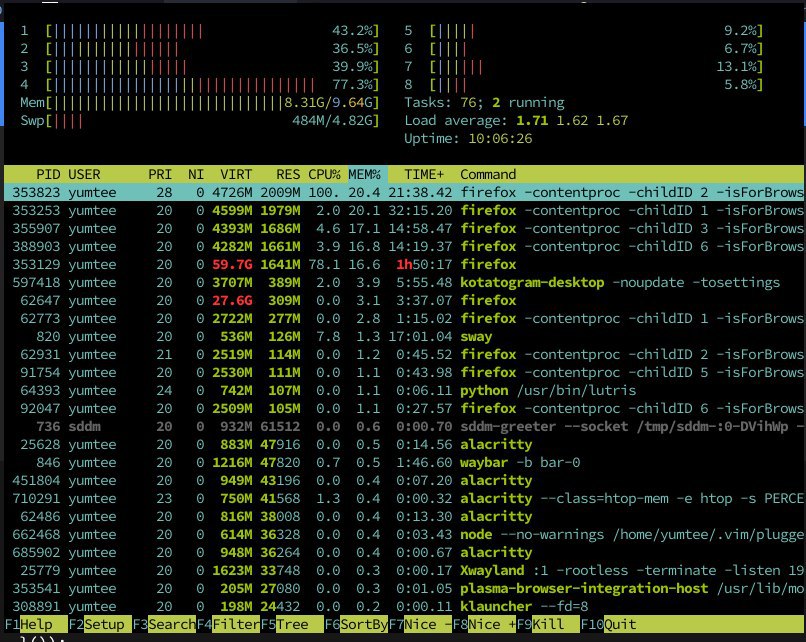The image size is (806, 642).
Task: Select the Xwayland process row
Action: 405,570
